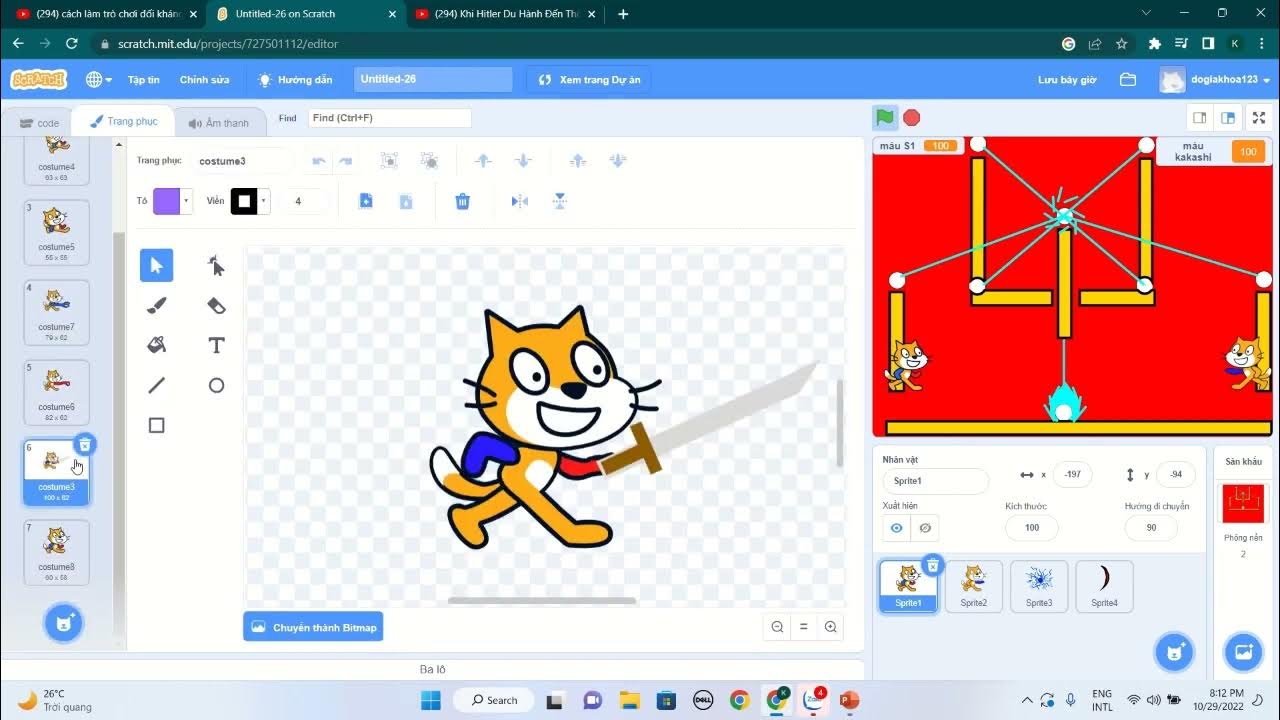Open the Tập tin menu
The image size is (1280, 720).
(x=143, y=79)
